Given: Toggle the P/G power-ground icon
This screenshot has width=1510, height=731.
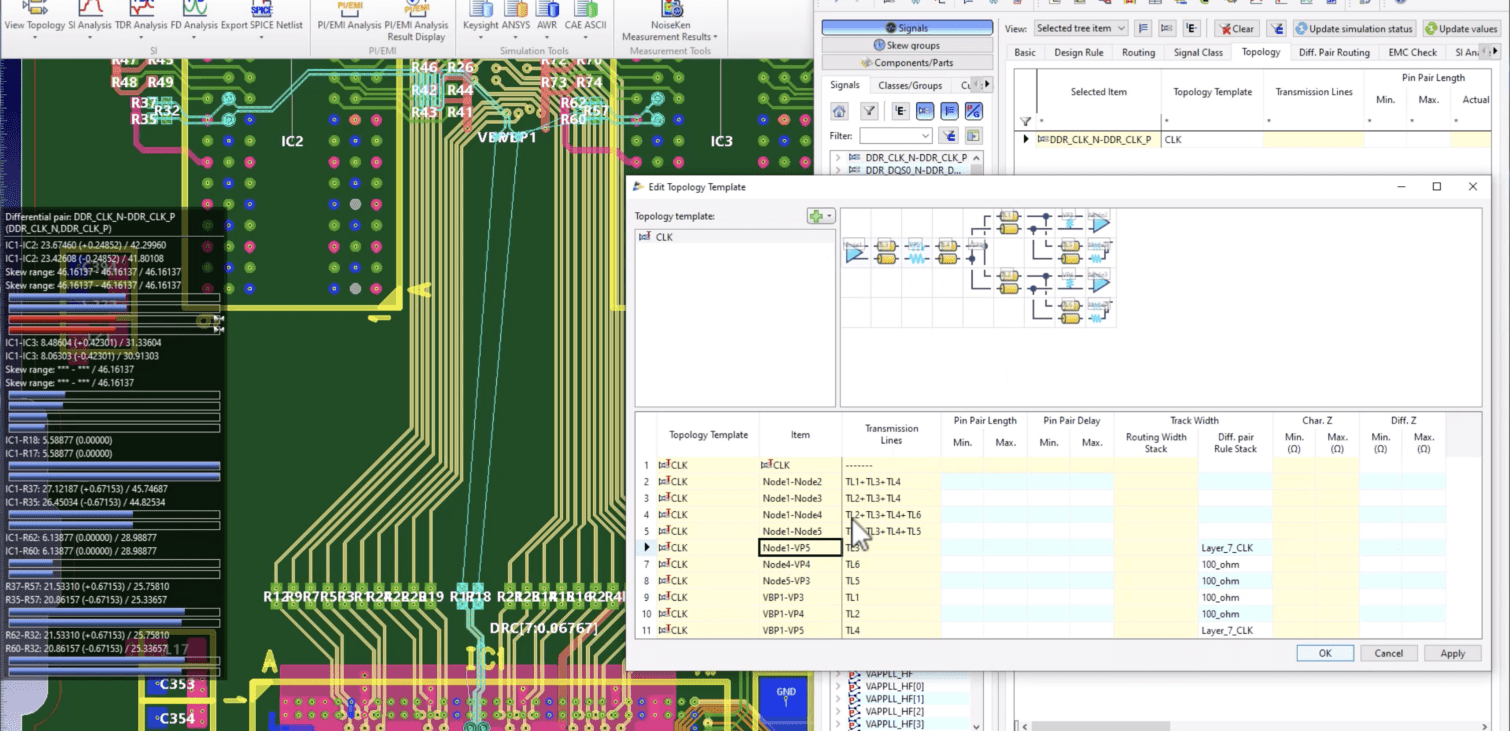Looking at the screenshot, I should pos(973,110).
